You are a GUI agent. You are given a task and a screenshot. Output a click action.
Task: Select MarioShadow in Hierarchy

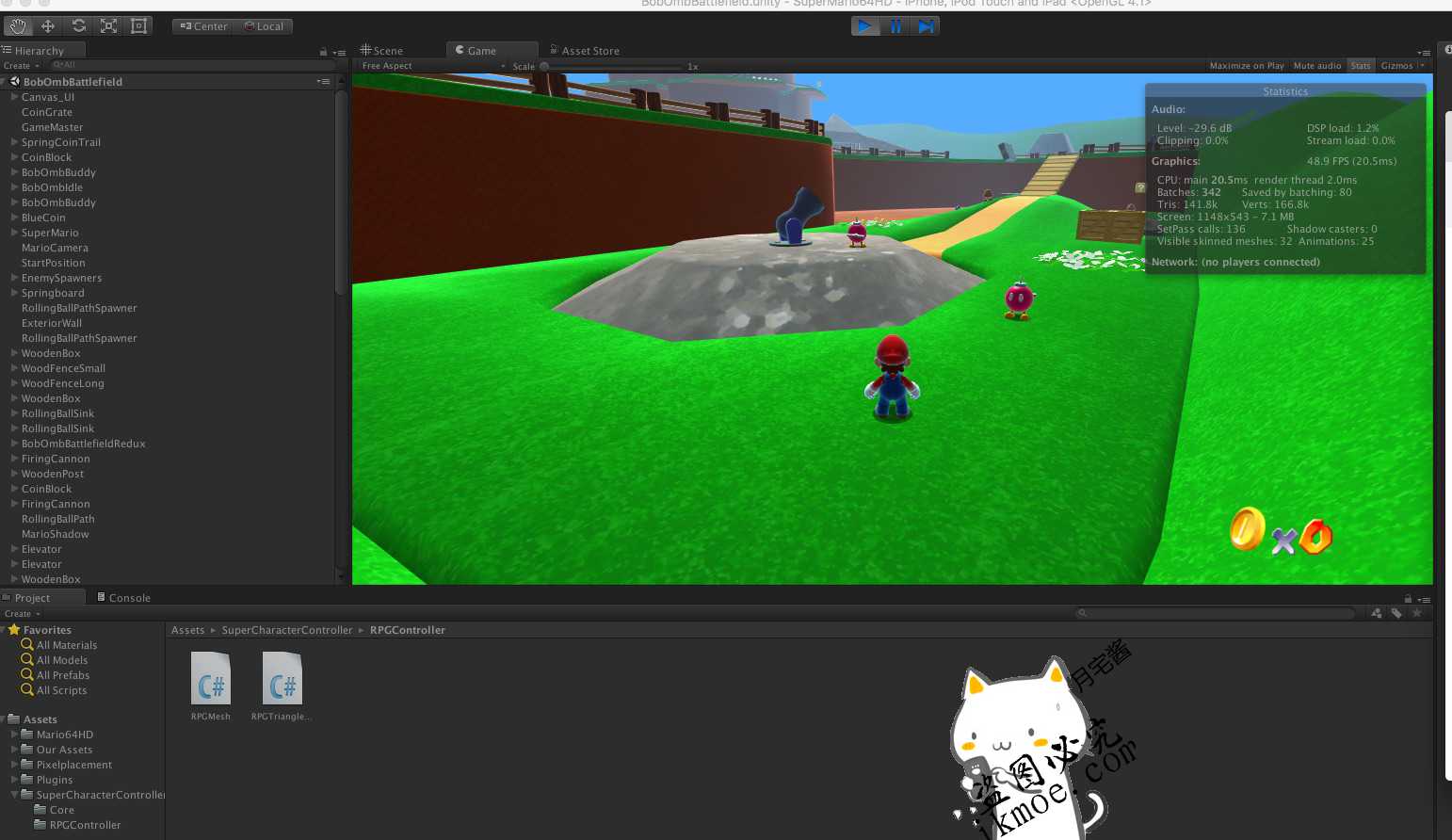coord(55,534)
